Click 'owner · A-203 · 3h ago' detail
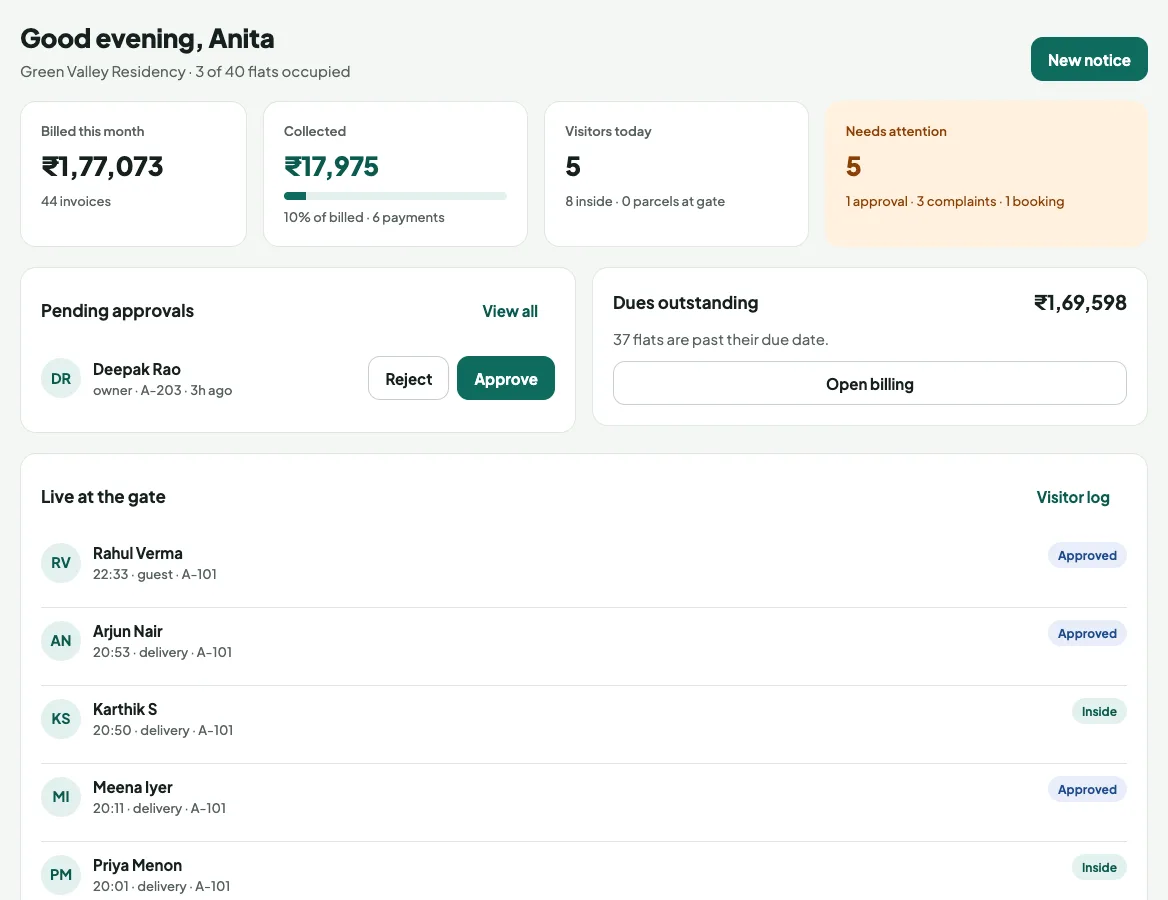The width and height of the screenshot is (1168, 900). (162, 390)
